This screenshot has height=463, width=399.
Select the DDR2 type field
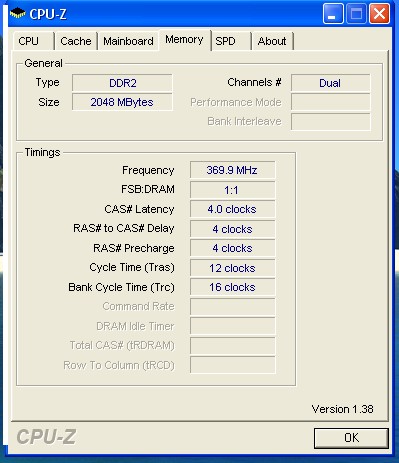pyautogui.click(x=122, y=83)
